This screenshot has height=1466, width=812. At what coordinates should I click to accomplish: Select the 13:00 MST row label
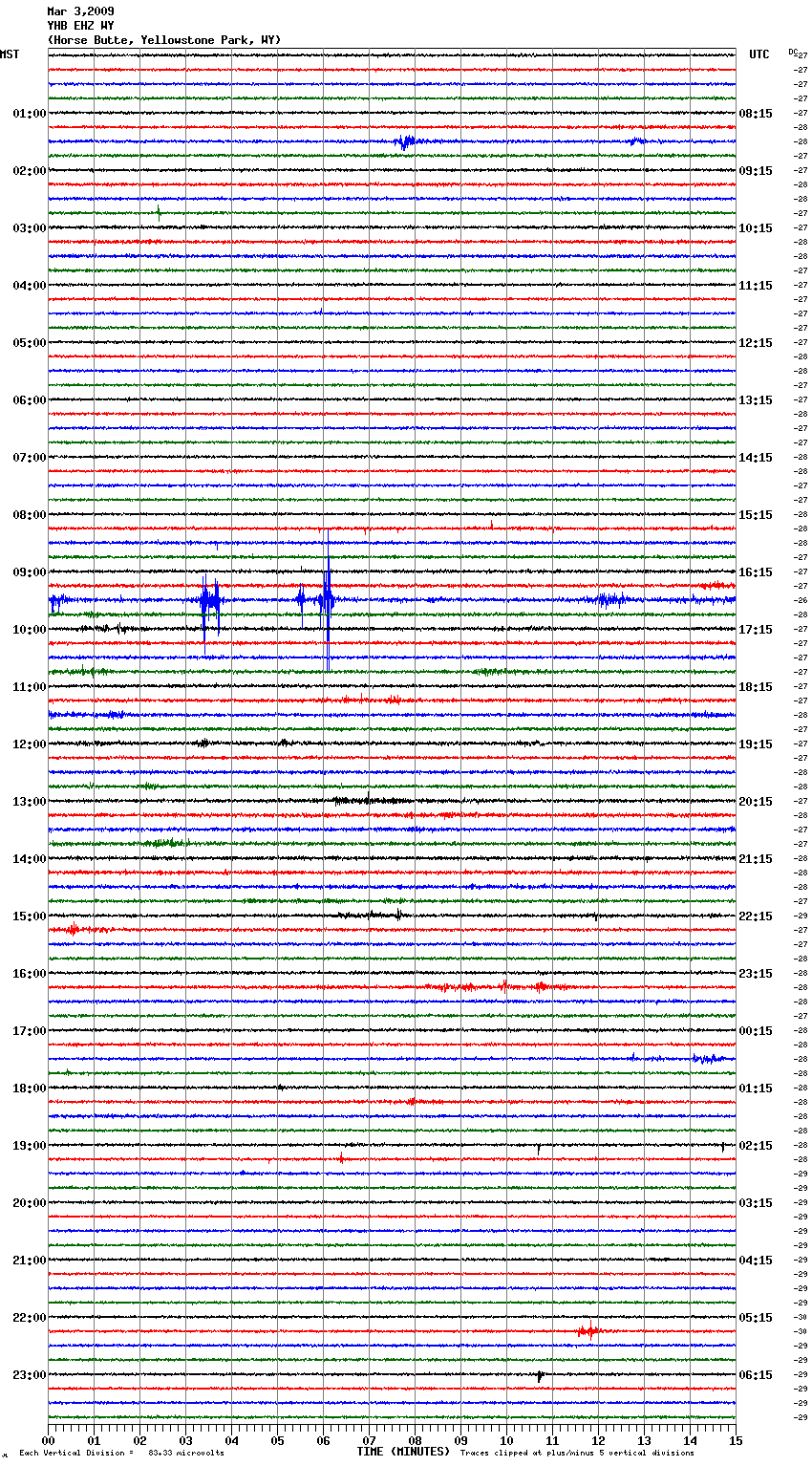click(x=30, y=802)
